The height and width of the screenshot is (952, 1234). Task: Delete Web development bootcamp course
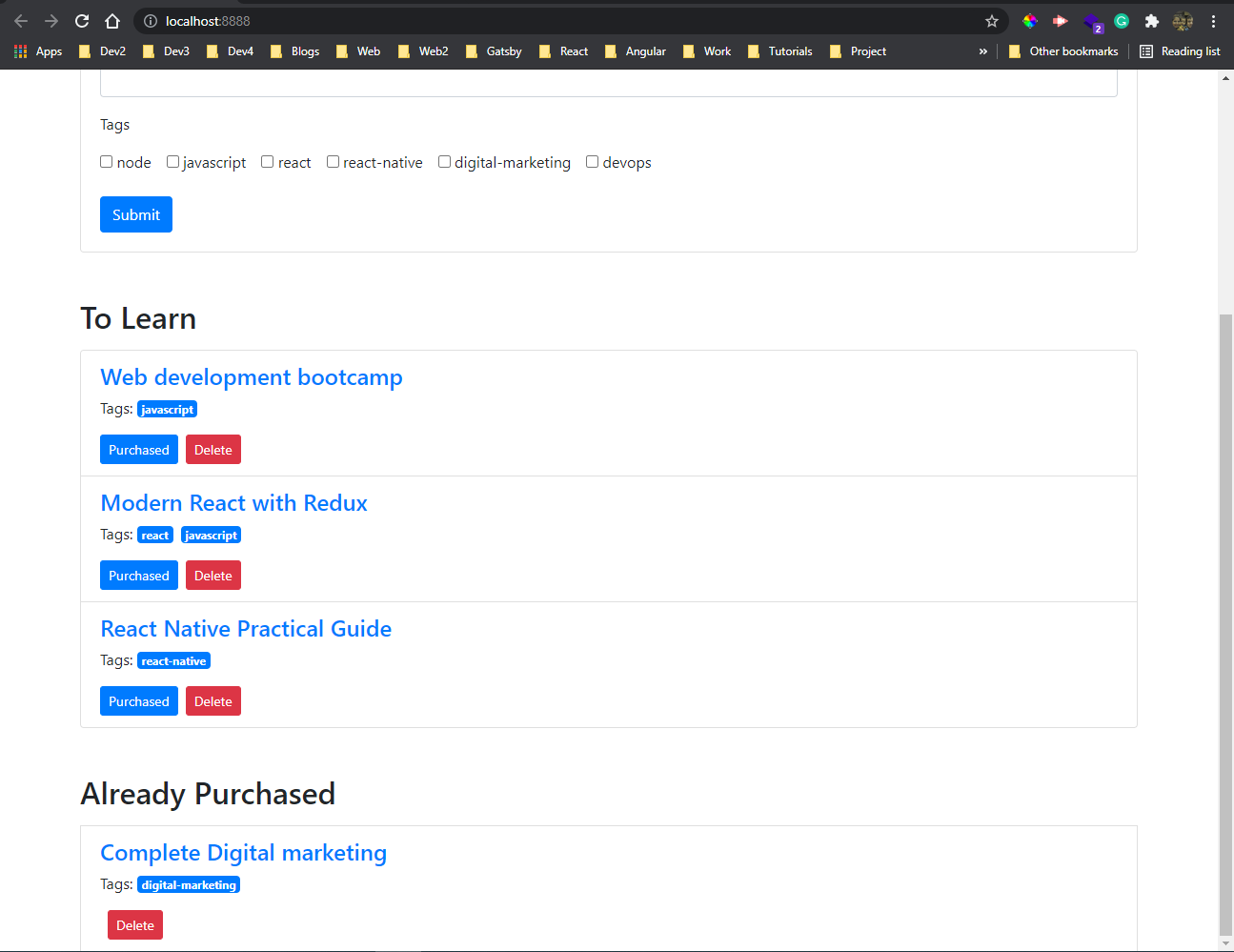(213, 450)
